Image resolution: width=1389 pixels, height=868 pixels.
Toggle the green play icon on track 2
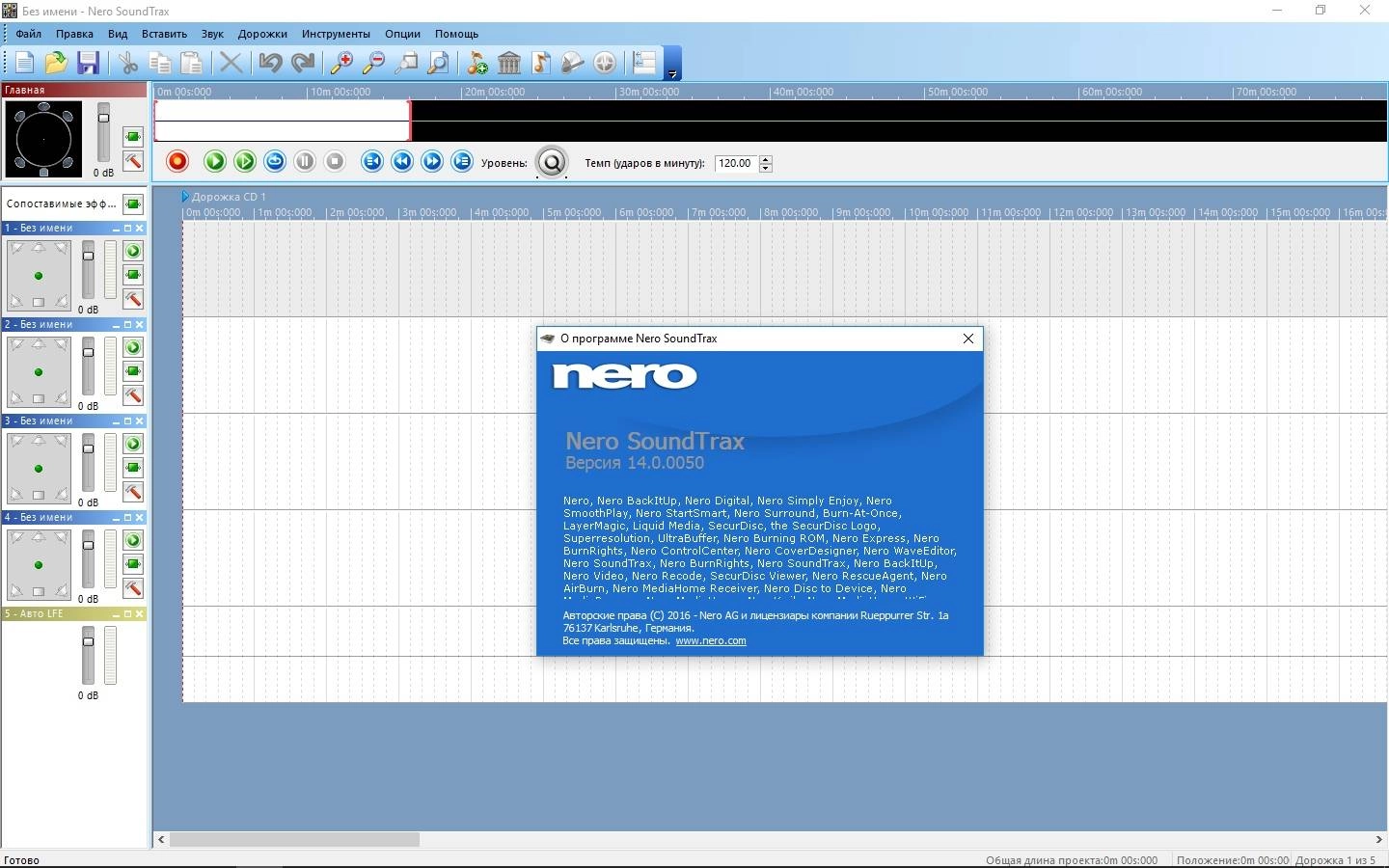click(x=133, y=347)
